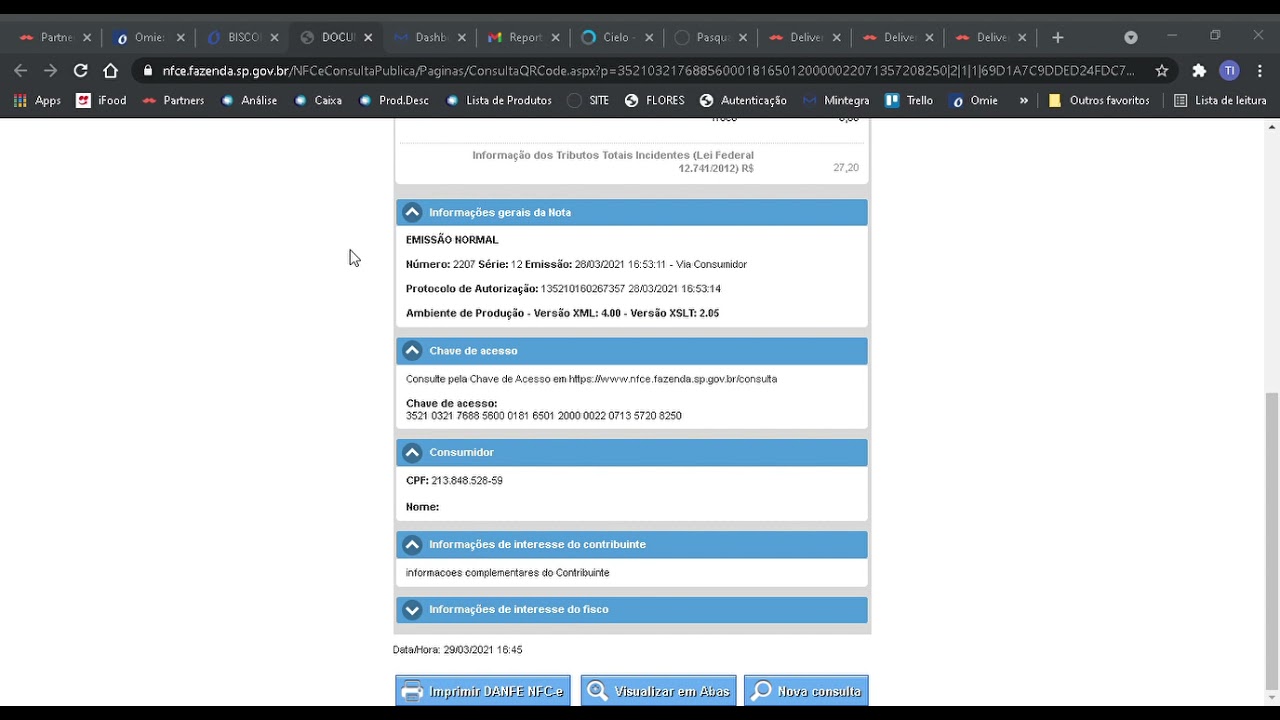Click the Visualizar em Abas button
Image resolution: width=1280 pixels, height=720 pixels.
point(658,691)
